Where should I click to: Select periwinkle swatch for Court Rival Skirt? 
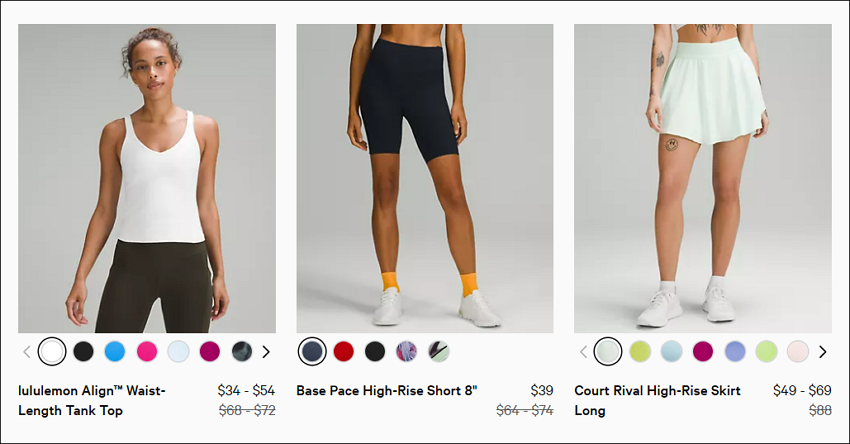735,351
